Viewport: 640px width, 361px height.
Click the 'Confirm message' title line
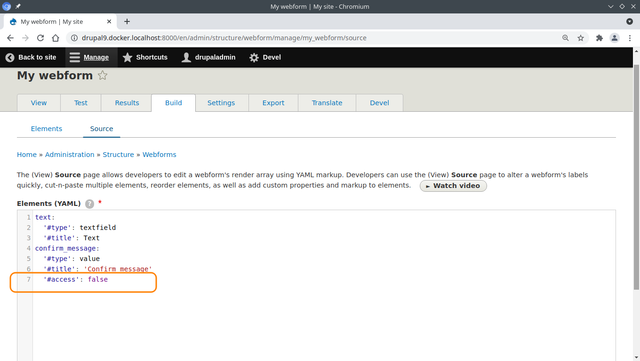(98, 269)
